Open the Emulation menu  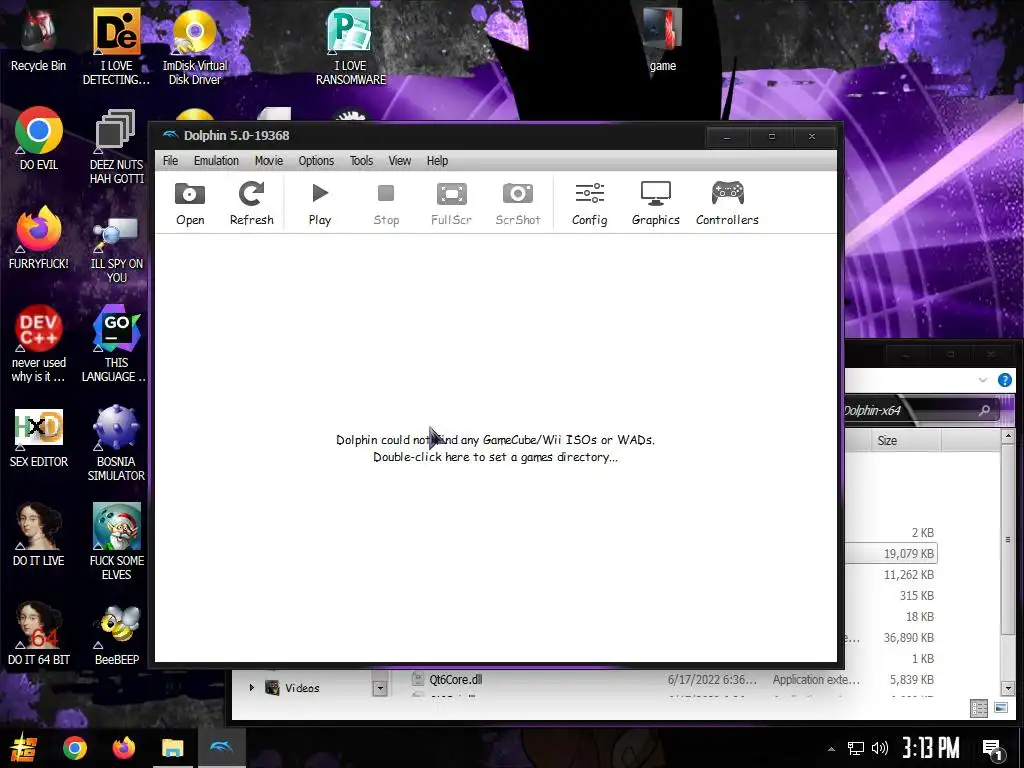(216, 161)
